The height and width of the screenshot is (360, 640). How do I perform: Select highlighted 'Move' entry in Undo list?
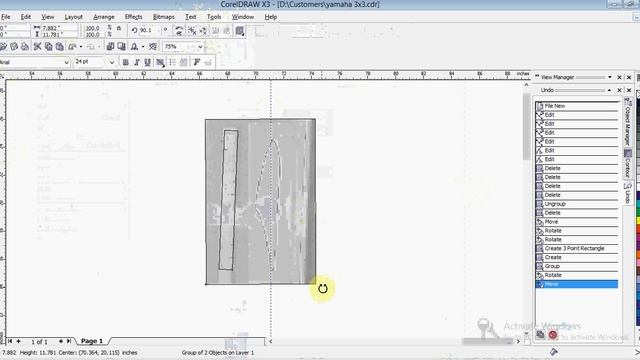pos(577,284)
